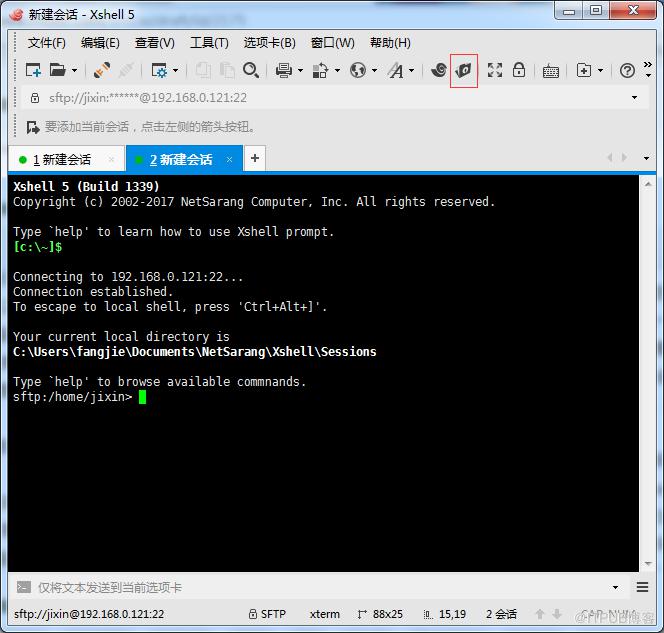Open the tab list dropdown arrow
Image resolution: width=664 pixels, height=633 pixels.
(646, 158)
